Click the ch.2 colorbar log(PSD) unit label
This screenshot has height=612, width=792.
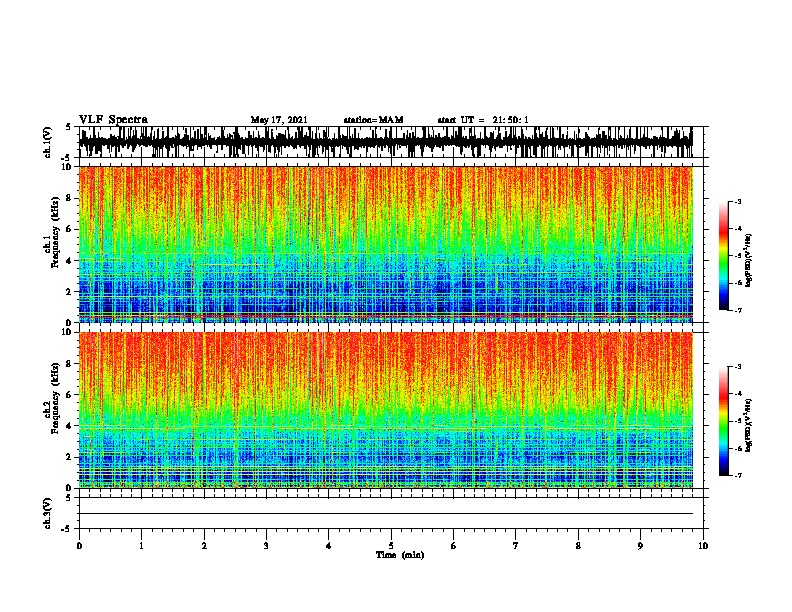coord(748,425)
